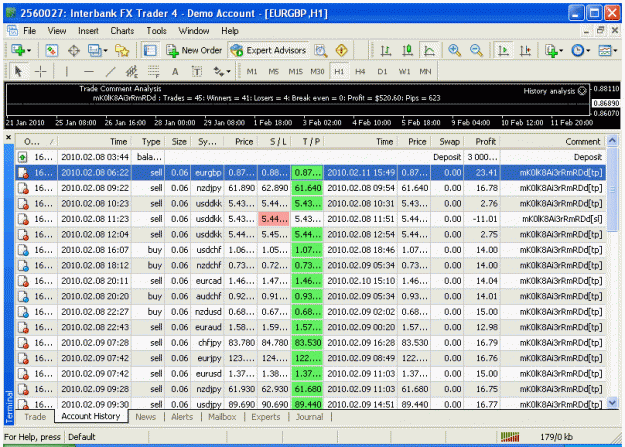Viewport: 625px width, 447px height.
Task: Open the Tools menu
Action: point(156,31)
